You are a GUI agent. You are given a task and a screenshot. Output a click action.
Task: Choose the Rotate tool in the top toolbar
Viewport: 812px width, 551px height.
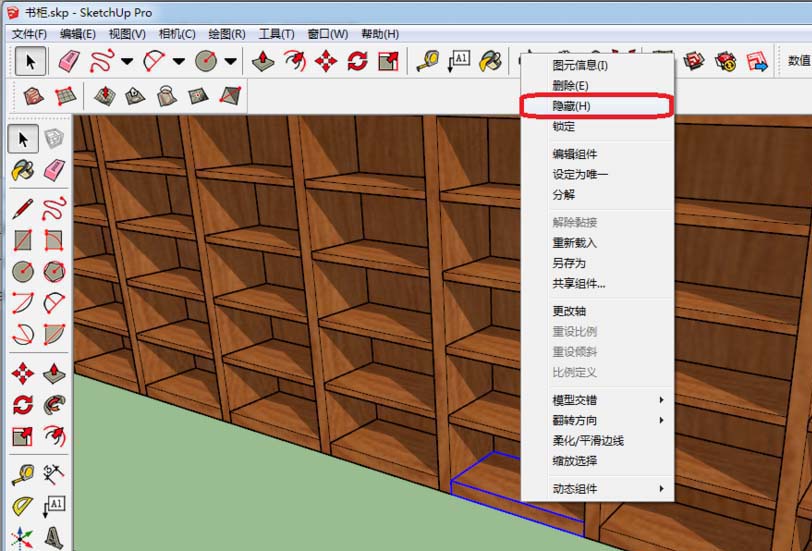[357, 61]
